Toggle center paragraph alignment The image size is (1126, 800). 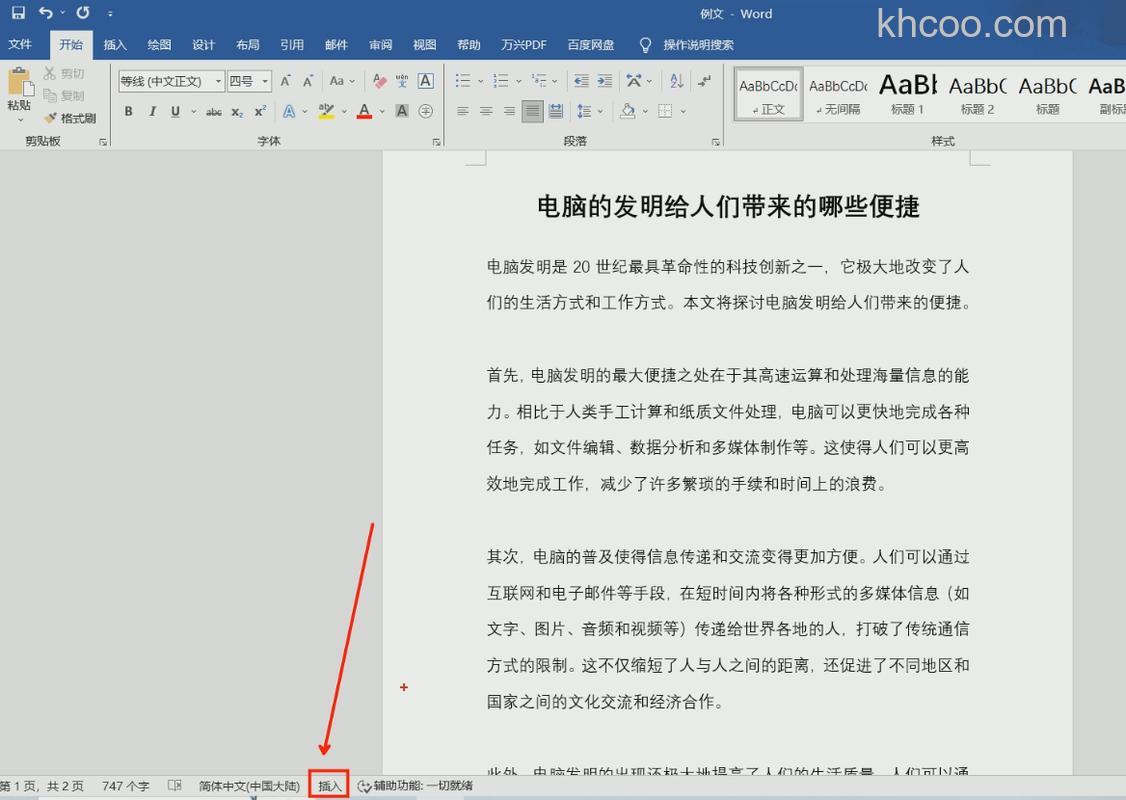point(485,110)
